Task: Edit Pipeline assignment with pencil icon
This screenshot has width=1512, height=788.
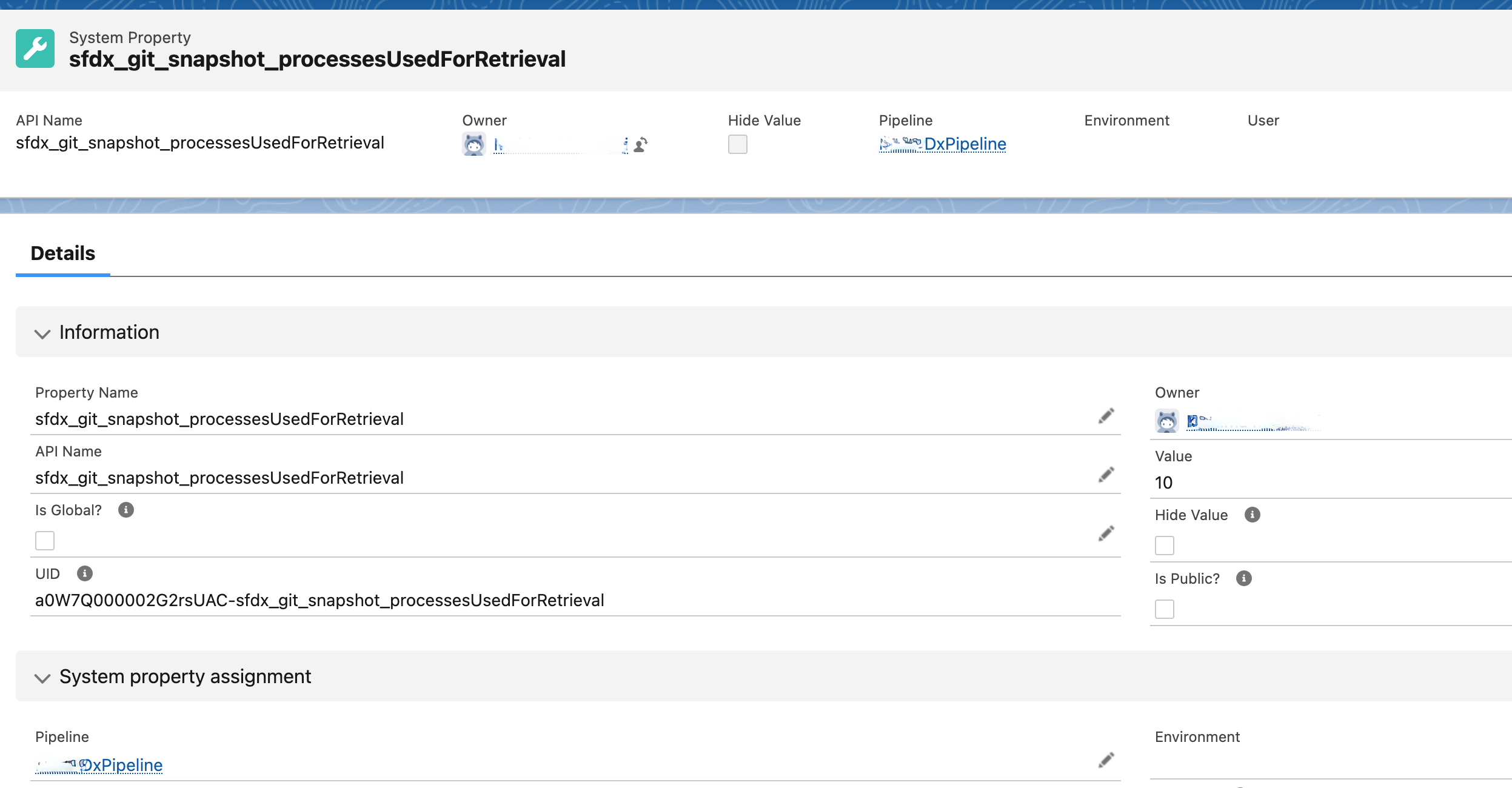Action: [x=1106, y=760]
